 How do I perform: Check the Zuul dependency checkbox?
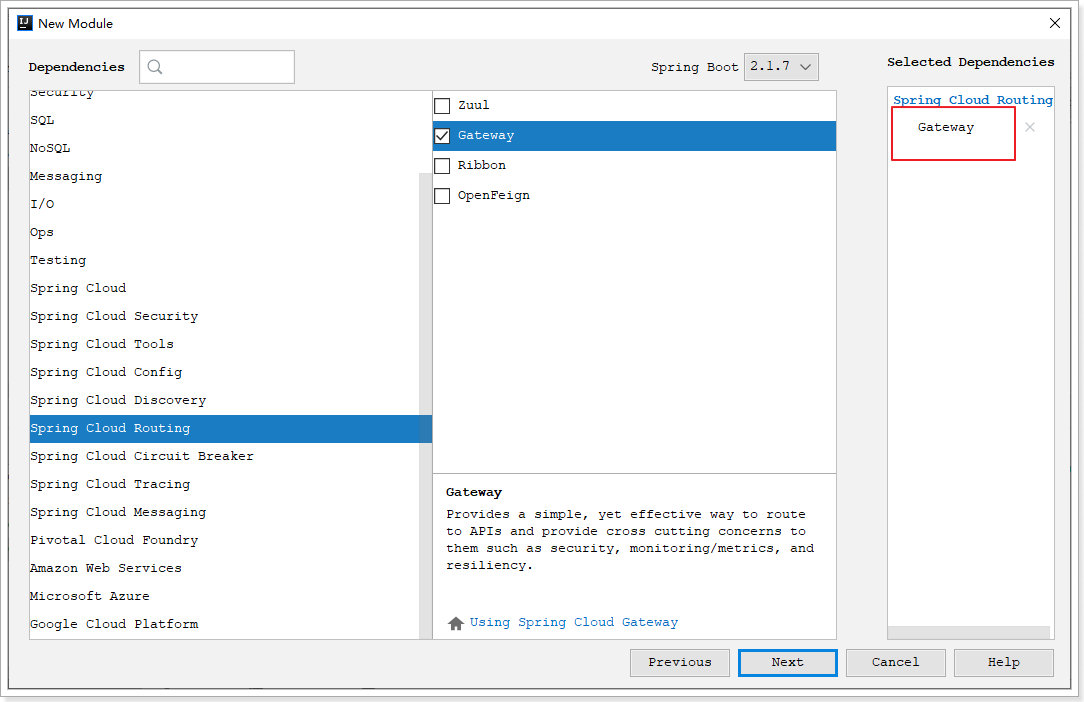(442, 105)
